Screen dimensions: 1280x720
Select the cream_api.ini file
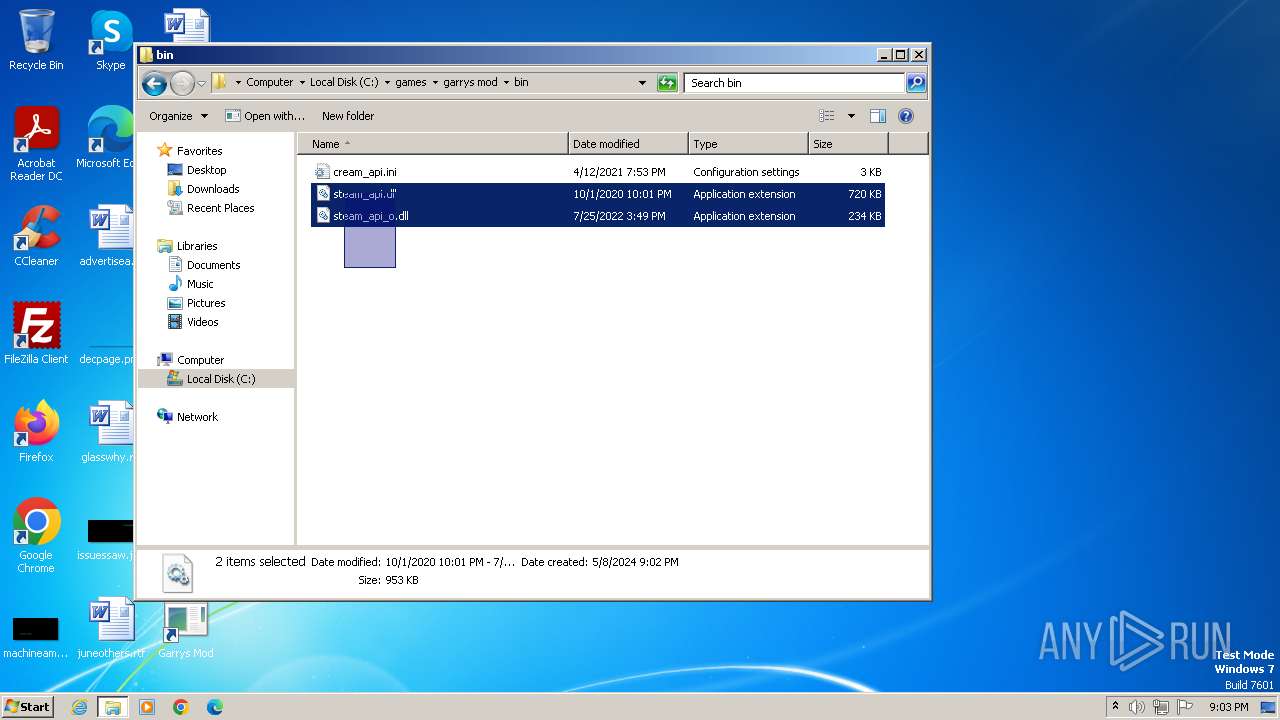(598, 172)
